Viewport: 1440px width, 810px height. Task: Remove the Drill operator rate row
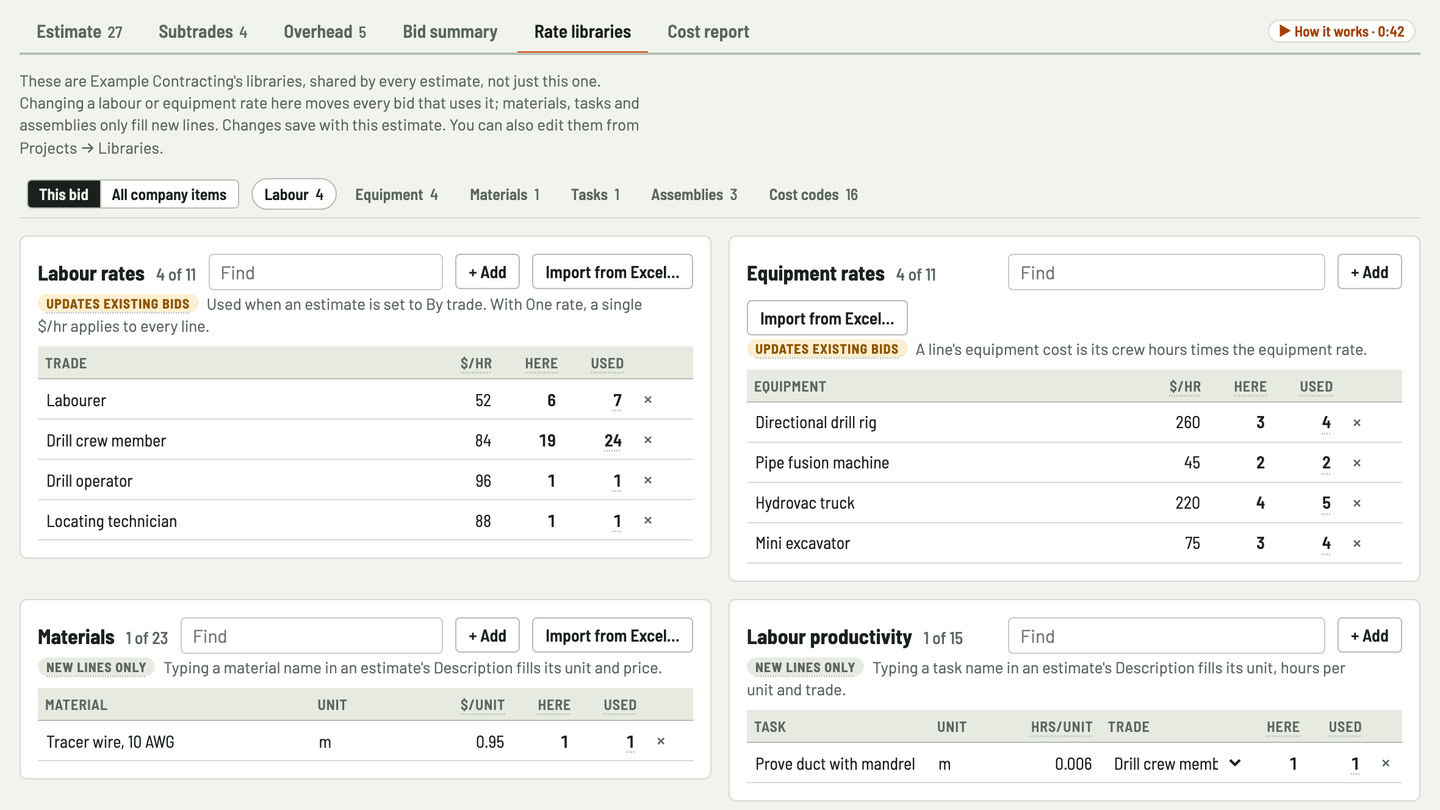[x=648, y=480]
